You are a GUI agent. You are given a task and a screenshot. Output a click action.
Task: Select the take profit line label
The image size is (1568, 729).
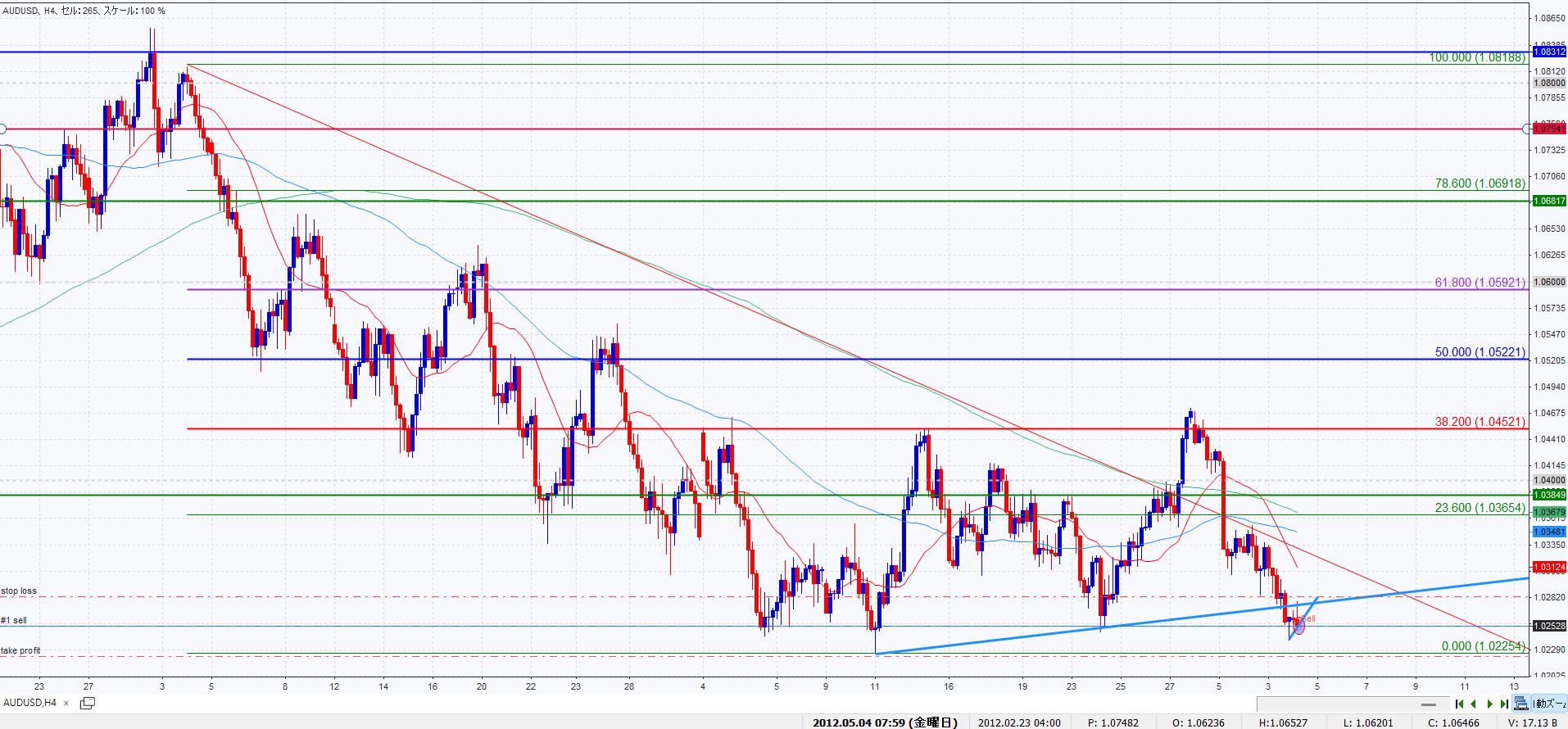pyautogui.click(x=20, y=650)
